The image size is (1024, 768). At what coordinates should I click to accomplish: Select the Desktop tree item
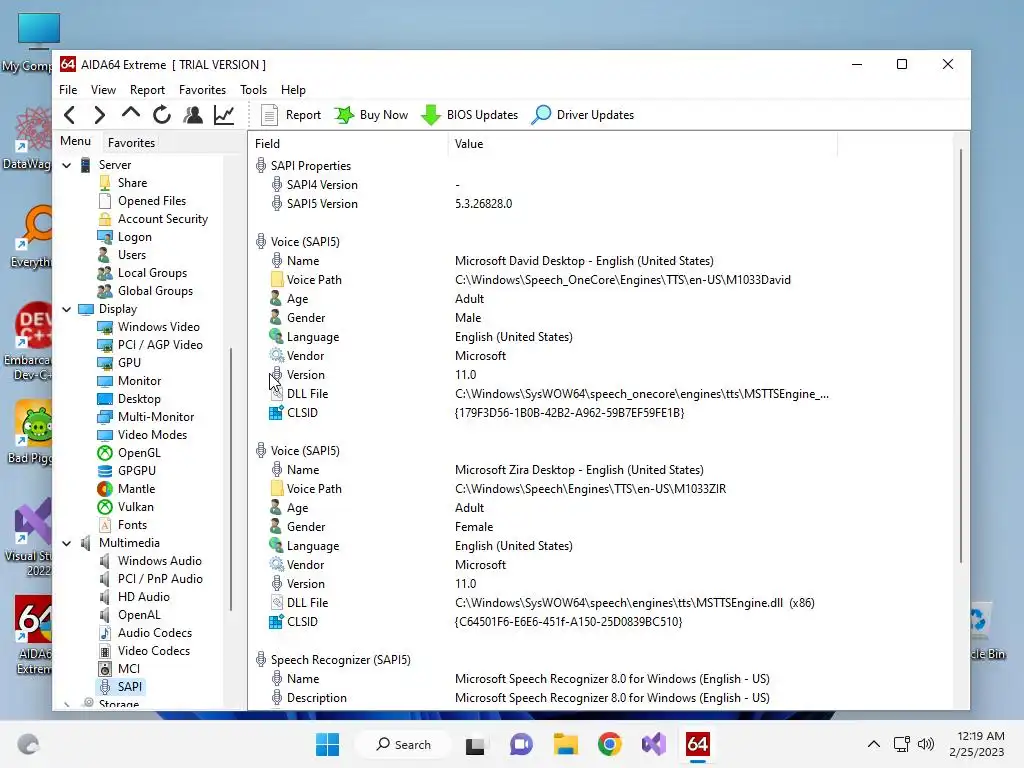[x=139, y=398]
